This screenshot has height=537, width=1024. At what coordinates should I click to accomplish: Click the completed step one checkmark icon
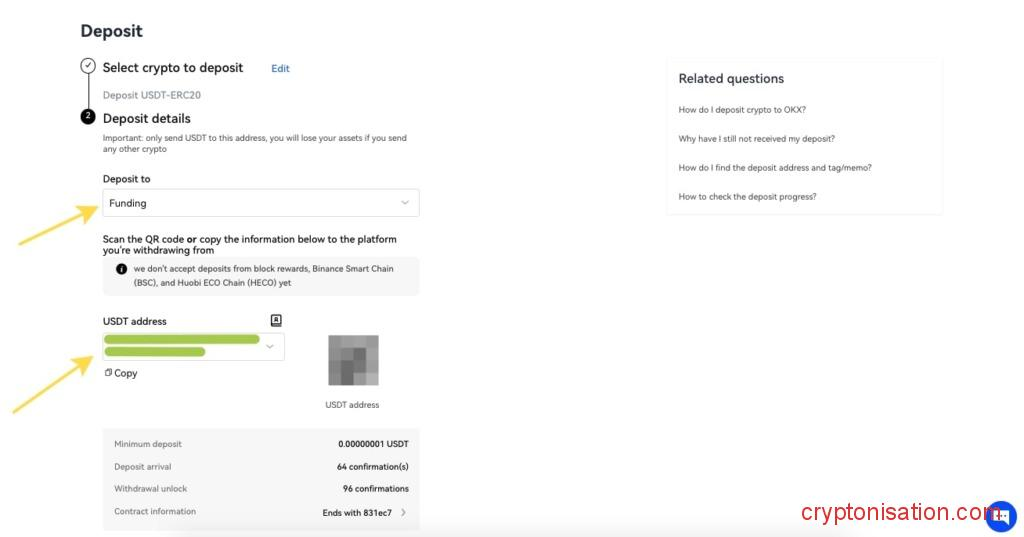[88, 66]
